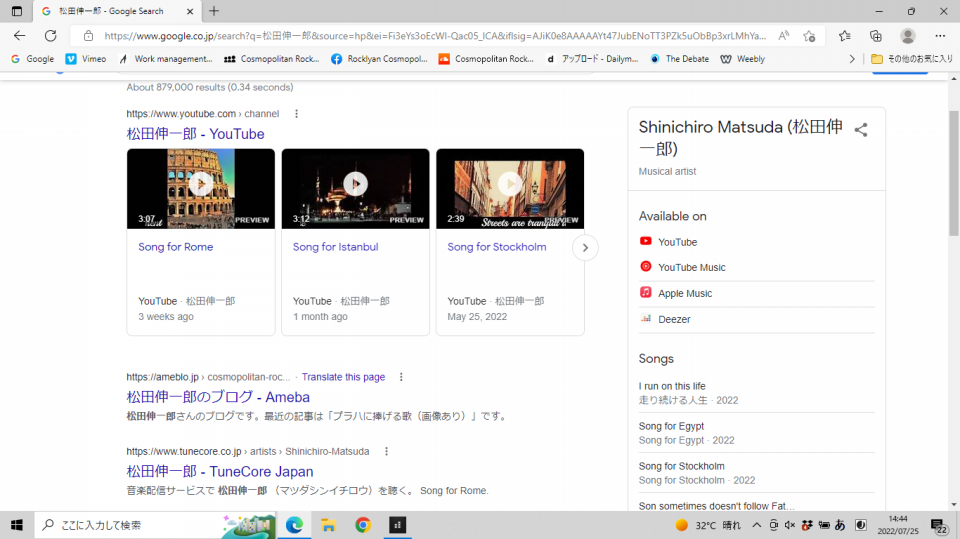
Task: Open the Favorites list icon
Action: [x=845, y=36]
